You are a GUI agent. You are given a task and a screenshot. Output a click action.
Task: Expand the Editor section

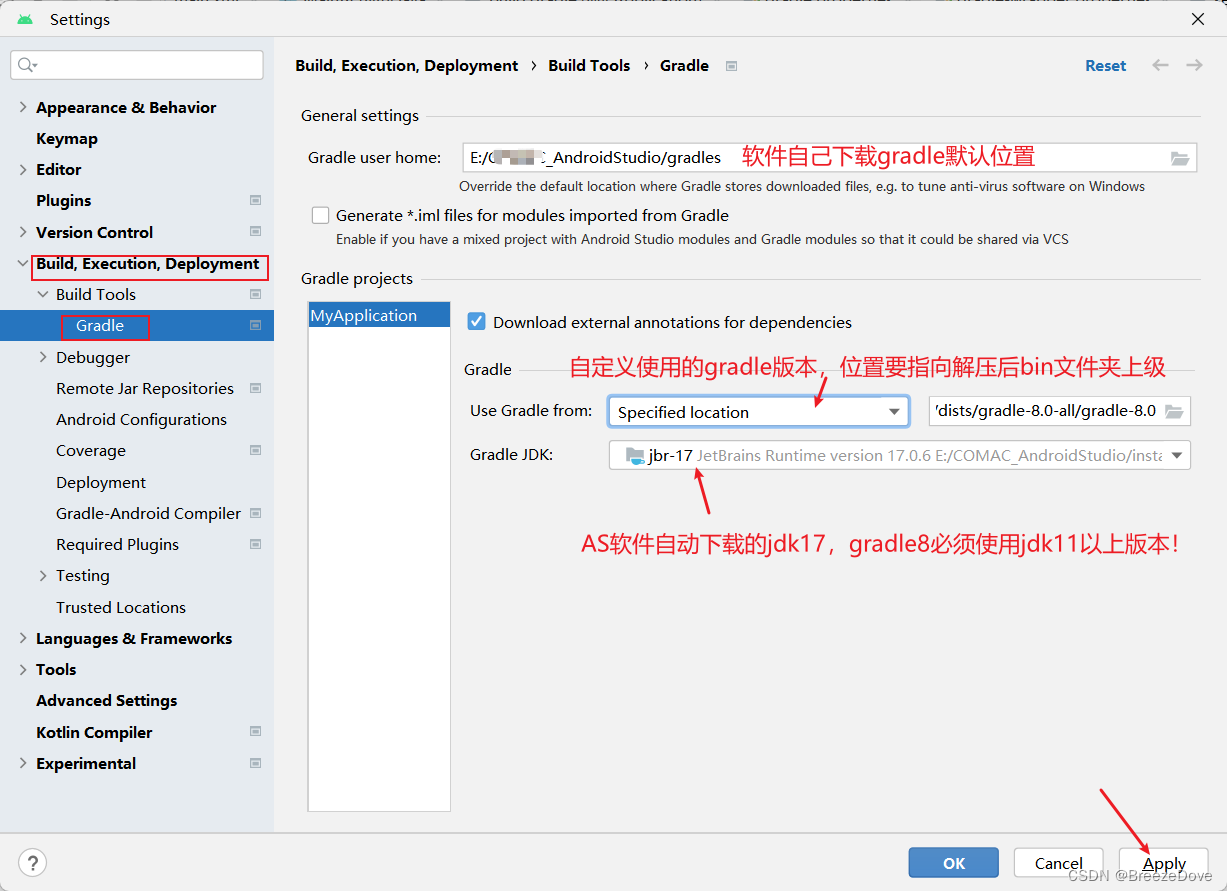pos(22,169)
